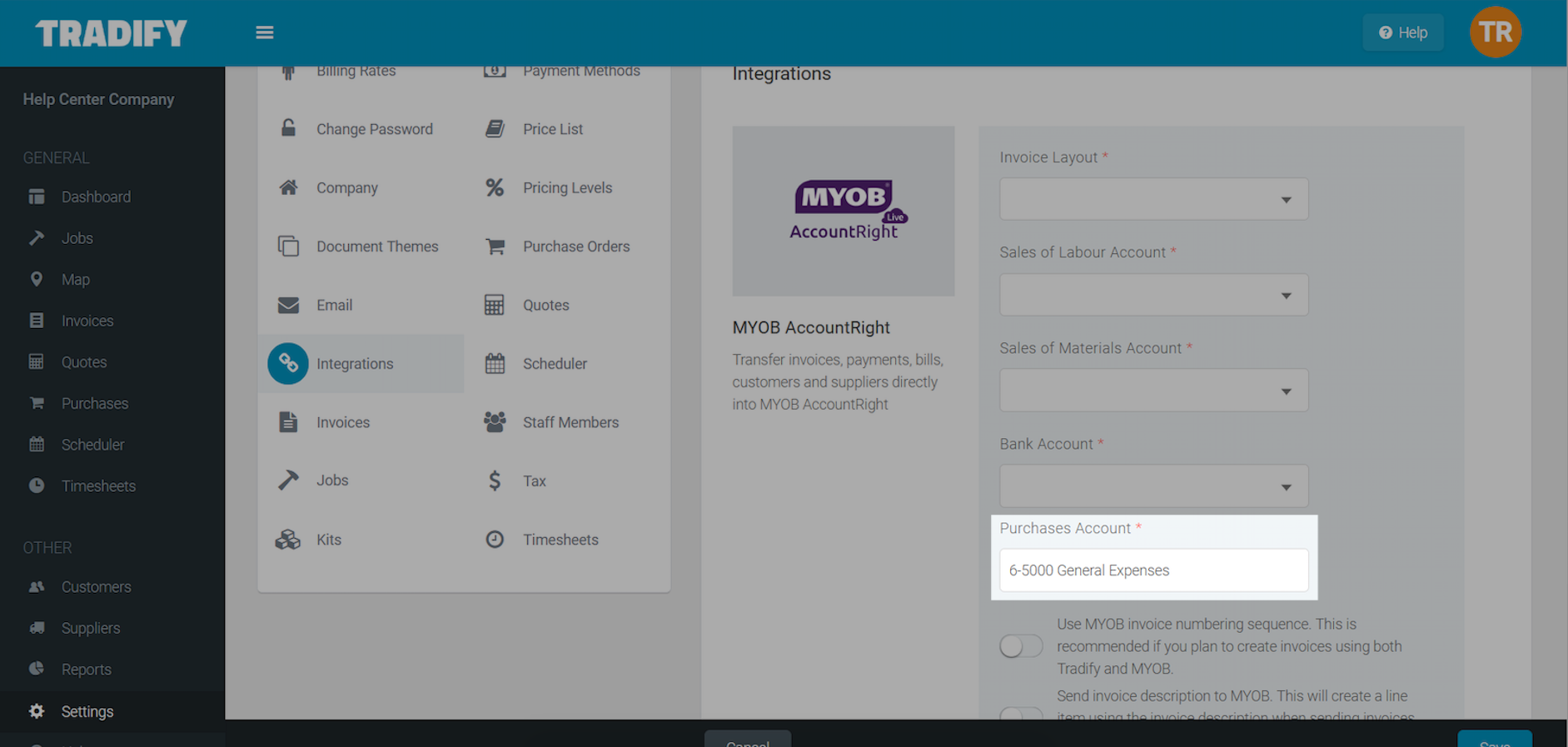
Task: Select Settings in the sidebar
Action: [87, 711]
